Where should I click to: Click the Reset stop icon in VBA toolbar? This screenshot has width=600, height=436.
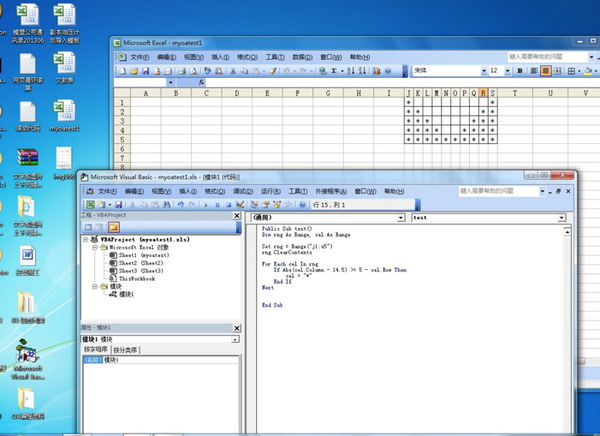228,205
